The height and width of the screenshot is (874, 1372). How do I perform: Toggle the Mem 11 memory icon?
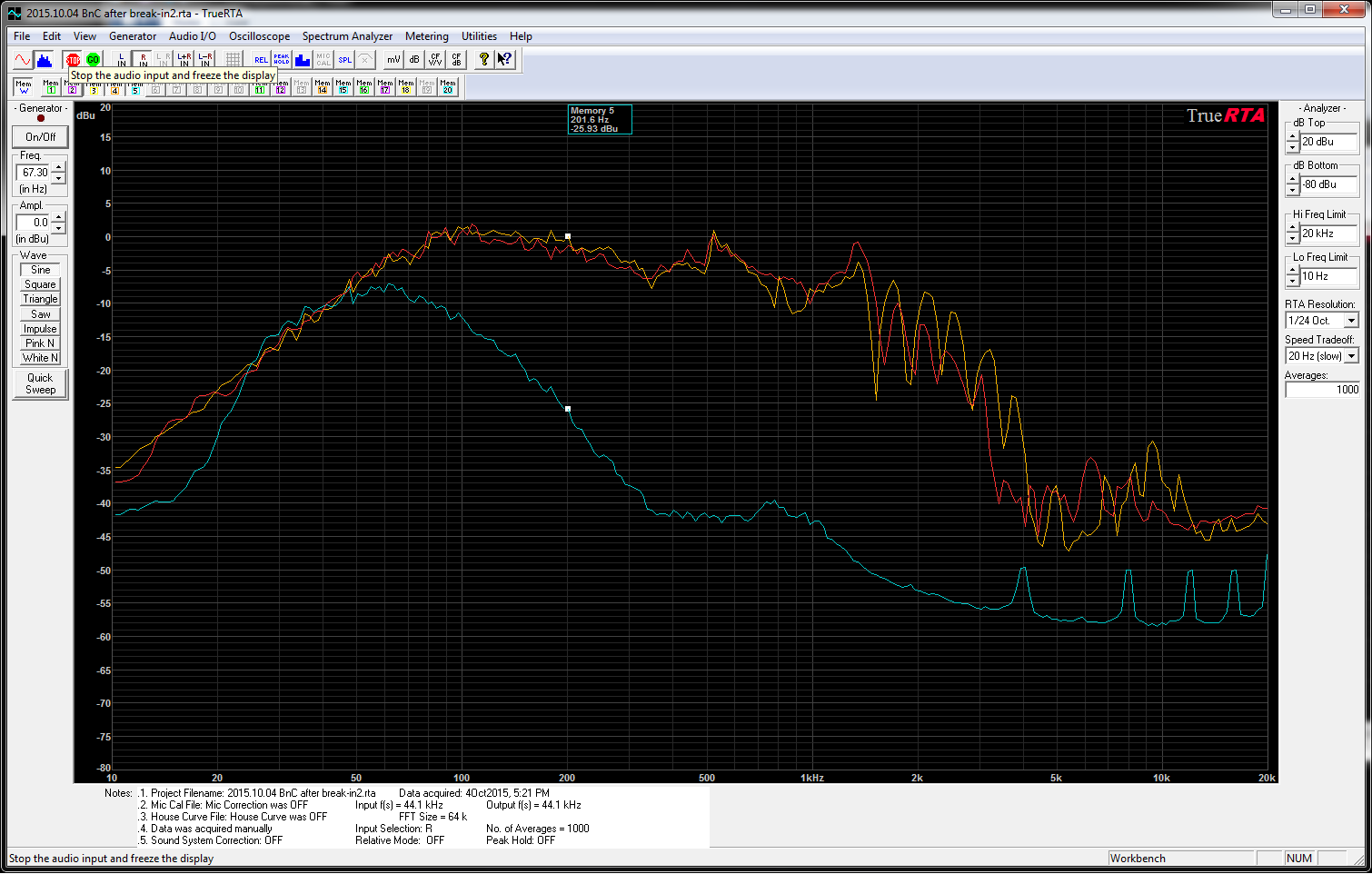(x=260, y=87)
